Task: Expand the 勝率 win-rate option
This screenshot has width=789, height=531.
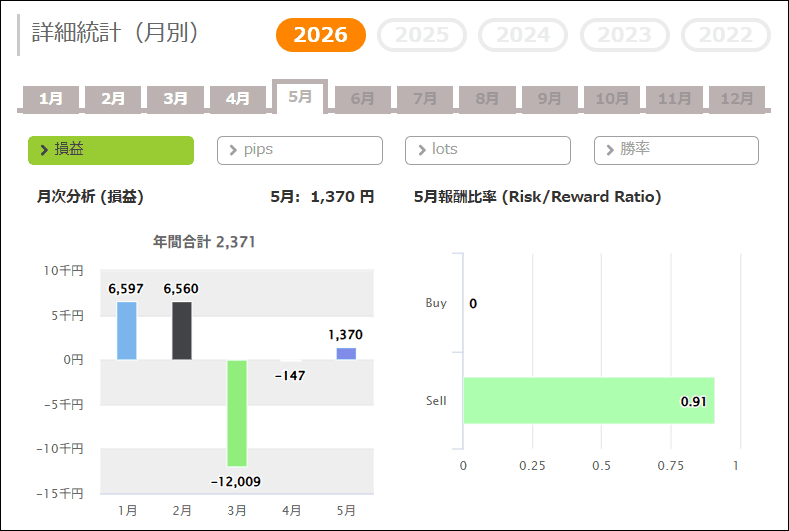Action: [676, 150]
